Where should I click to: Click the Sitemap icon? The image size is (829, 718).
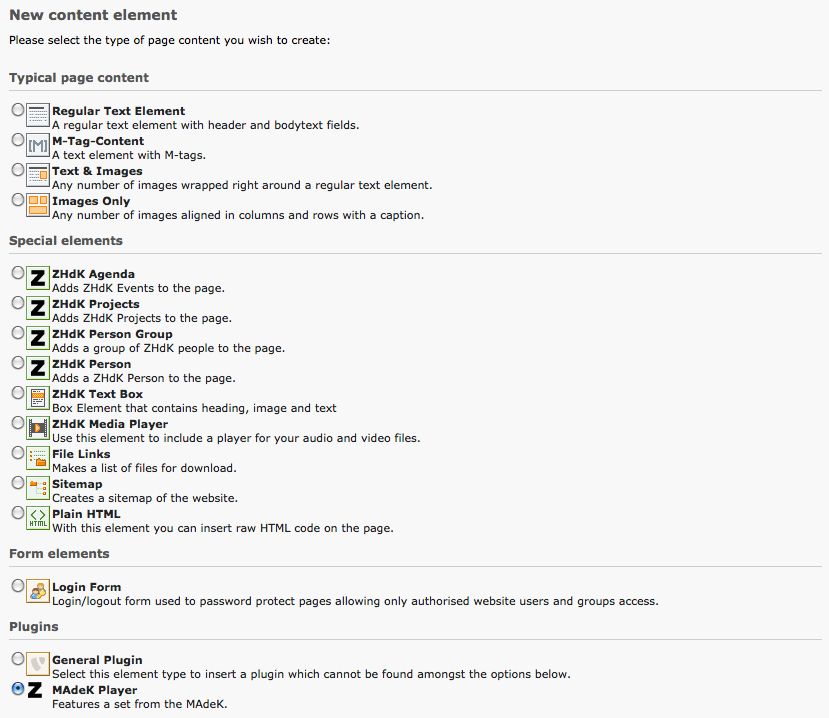tap(38, 488)
